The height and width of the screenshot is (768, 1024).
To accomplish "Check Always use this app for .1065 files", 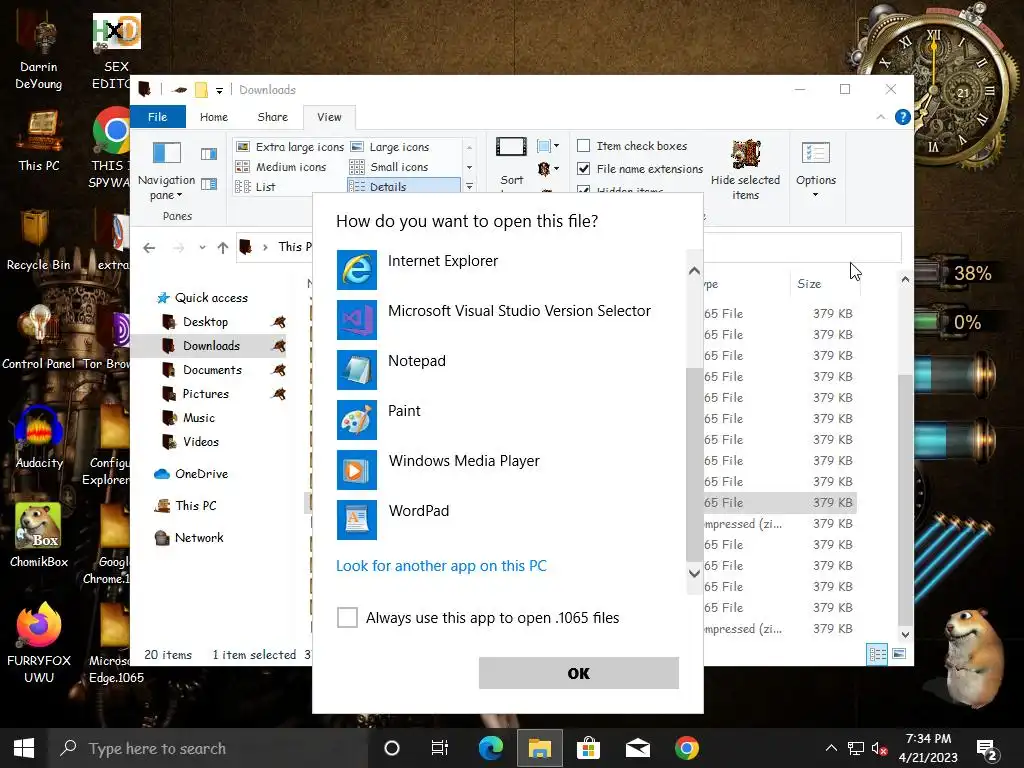I will click(347, 617).
